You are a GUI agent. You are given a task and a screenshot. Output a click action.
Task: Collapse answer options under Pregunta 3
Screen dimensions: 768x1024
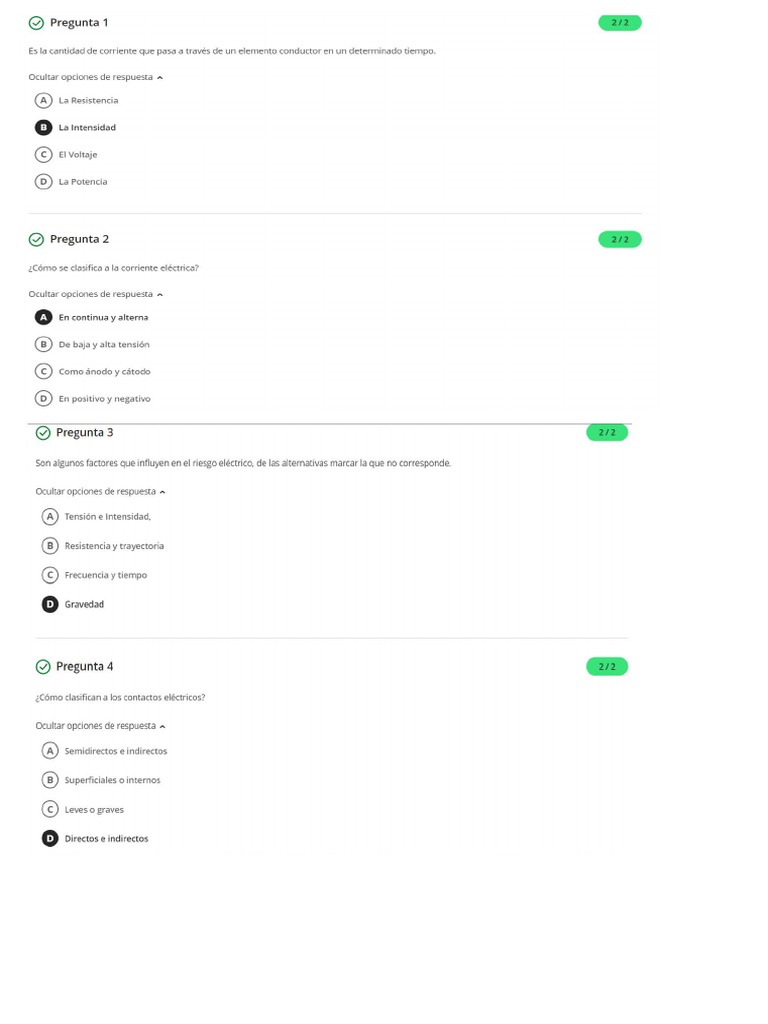[x=100, y=492]
